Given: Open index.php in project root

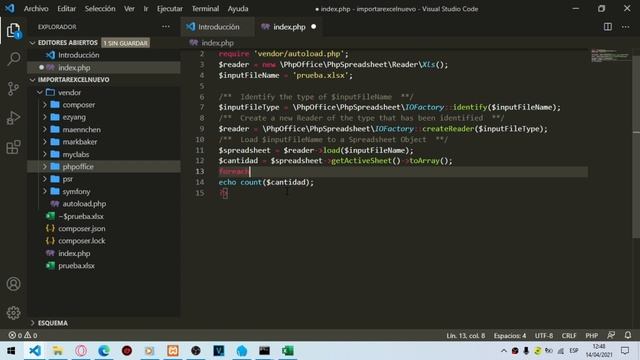Looking at the screenshot, I should [104, 253].
